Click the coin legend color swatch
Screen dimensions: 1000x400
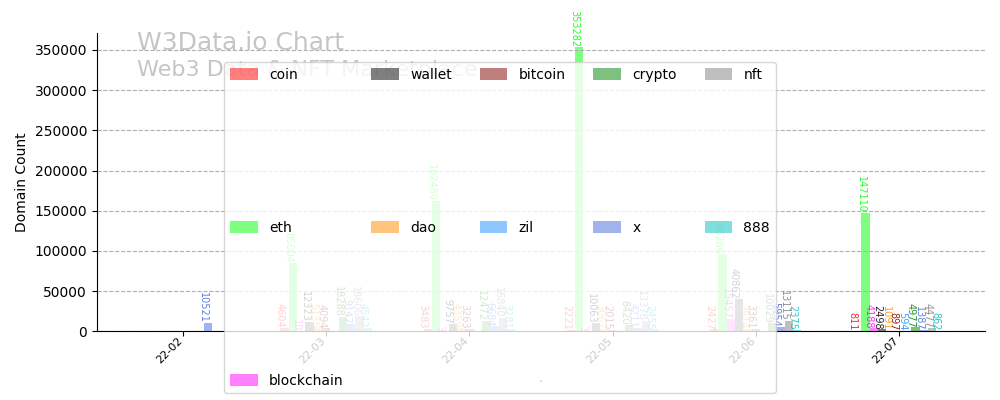point(244,74)
